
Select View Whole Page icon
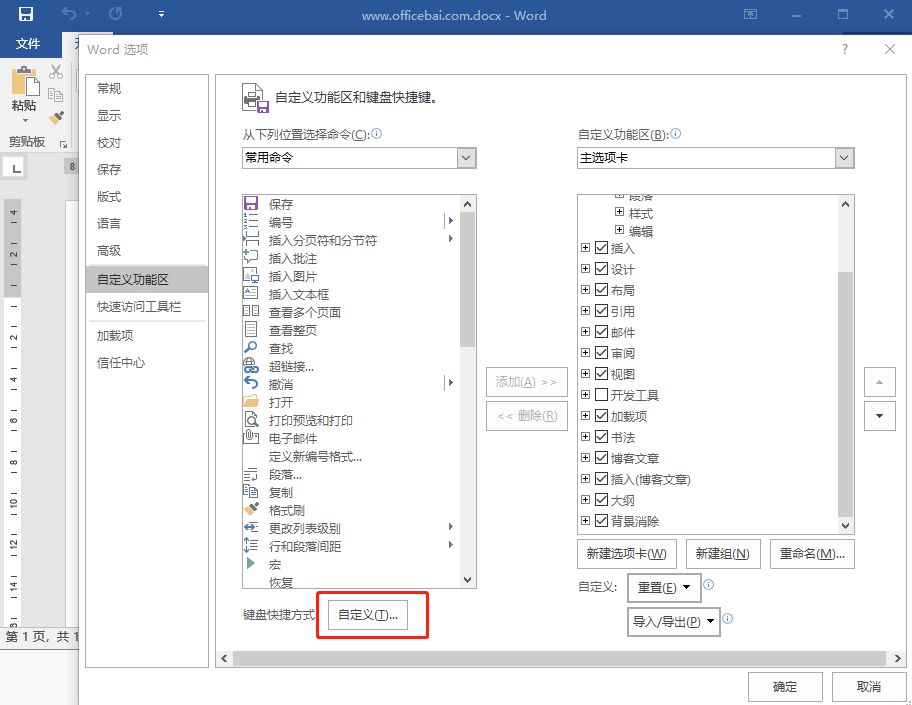tap(251, 330)
